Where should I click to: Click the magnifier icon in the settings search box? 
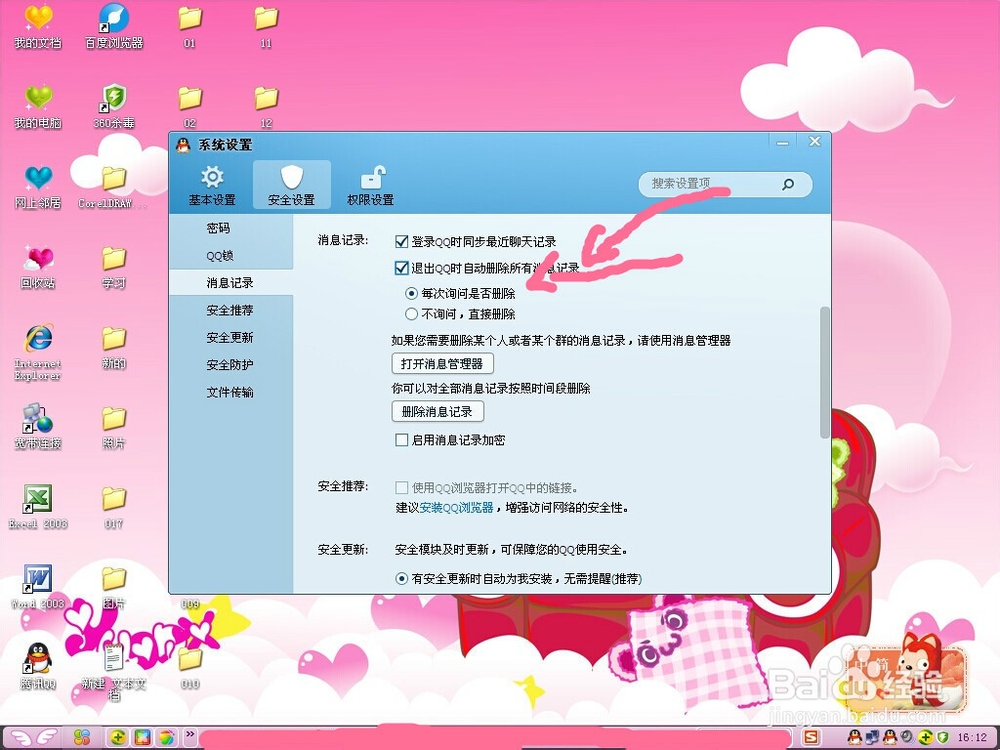(x=788, y=184)
